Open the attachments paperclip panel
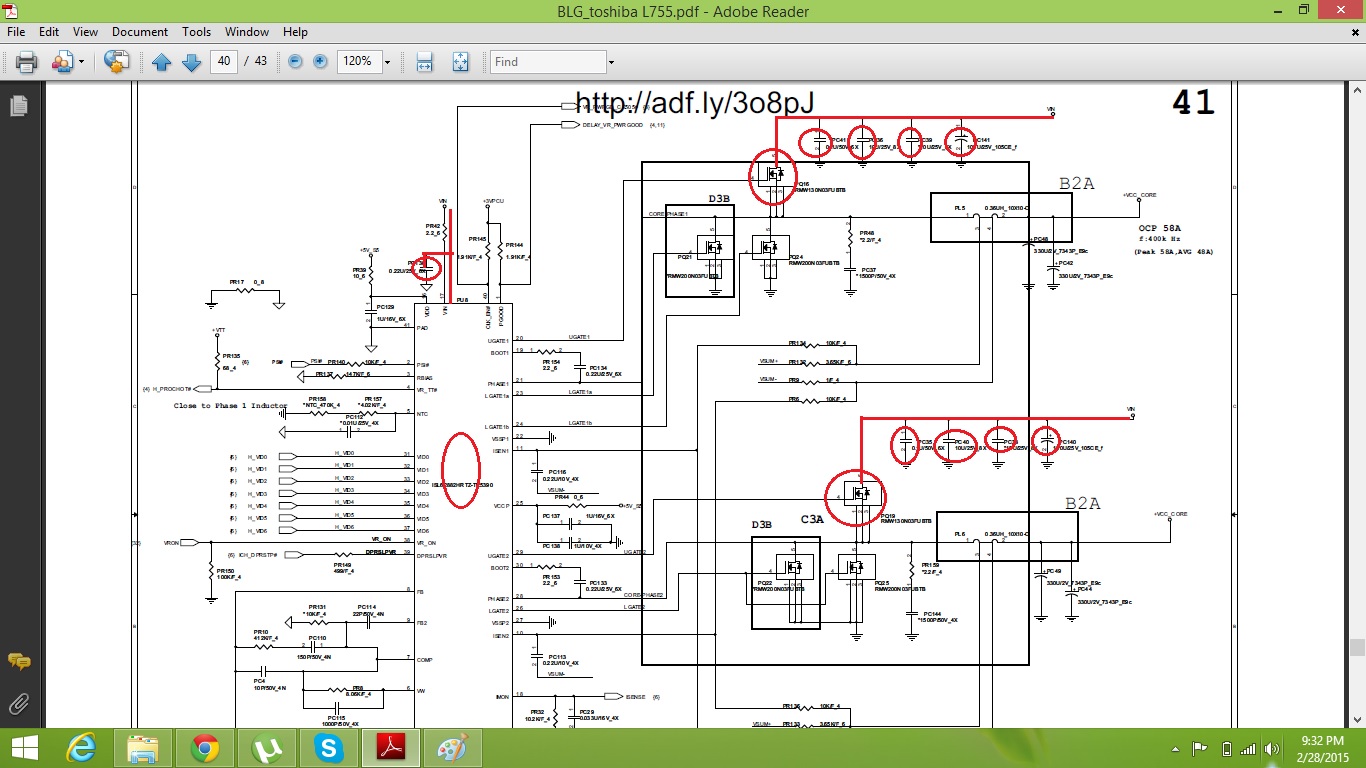1366x768 pixels. click(18, 704)
